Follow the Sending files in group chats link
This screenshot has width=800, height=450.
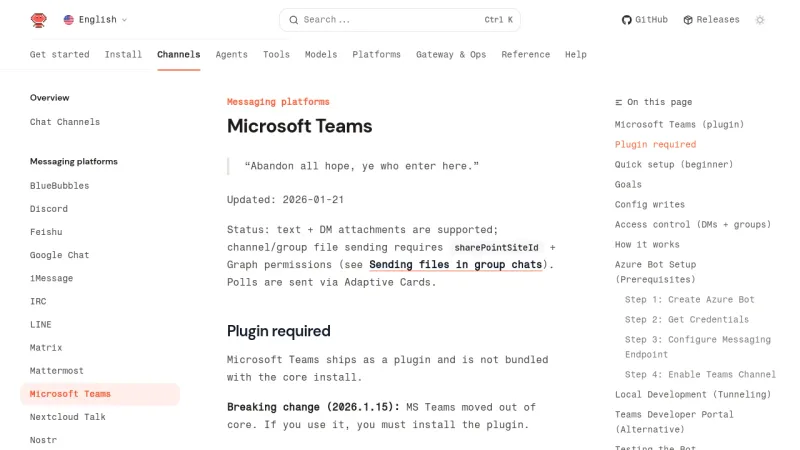pyautogui.click(x=456, y=264)
